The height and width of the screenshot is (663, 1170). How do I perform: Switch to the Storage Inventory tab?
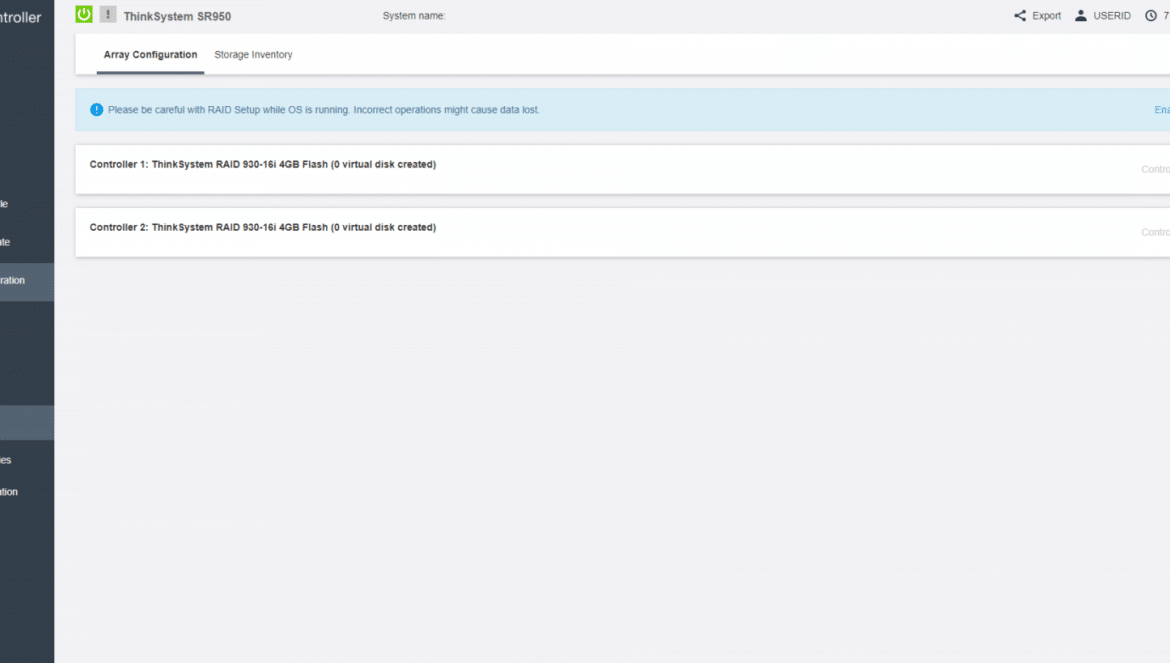253,54
